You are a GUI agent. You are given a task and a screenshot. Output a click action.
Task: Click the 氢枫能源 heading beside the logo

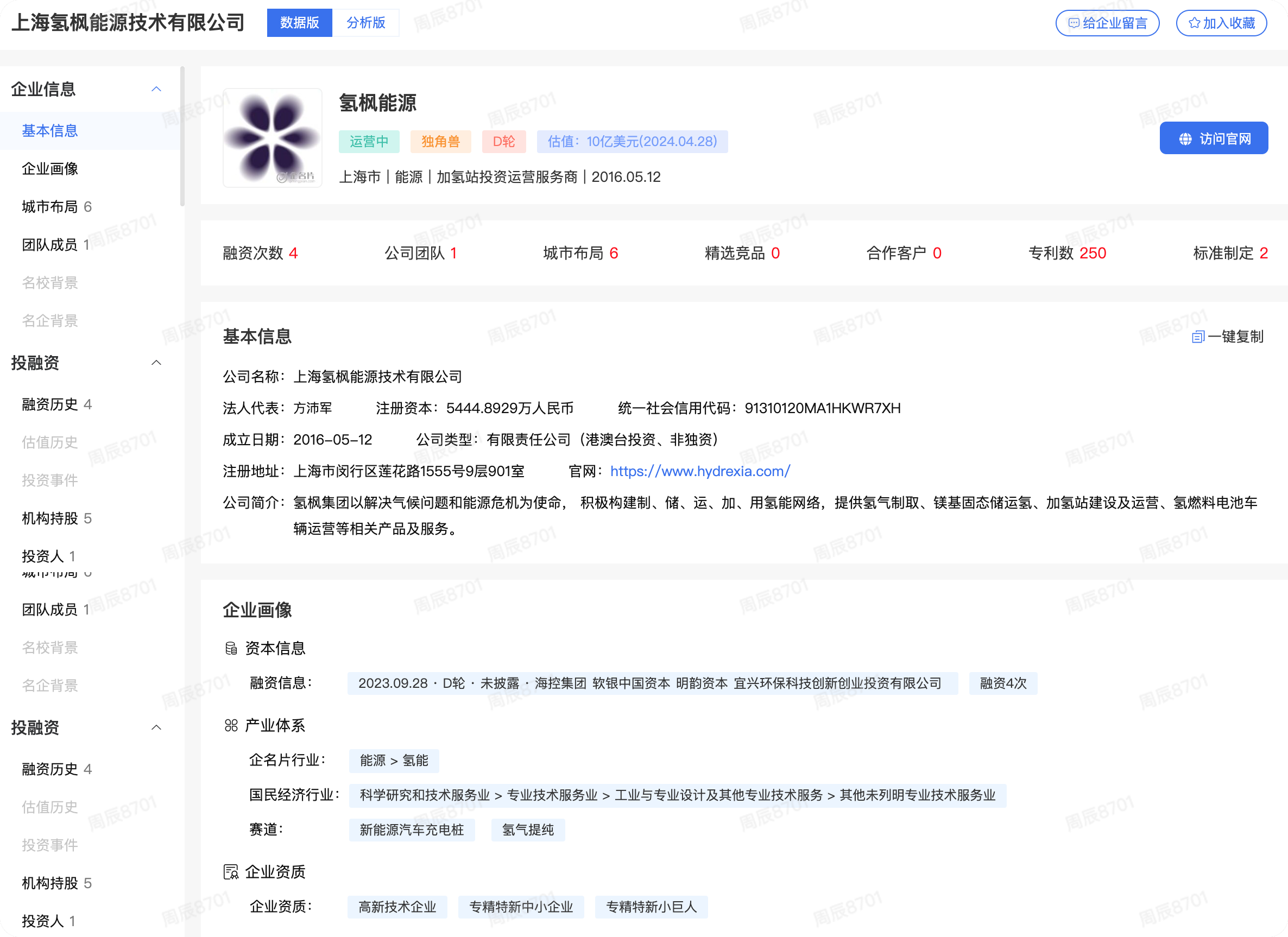tap(377, 103)
